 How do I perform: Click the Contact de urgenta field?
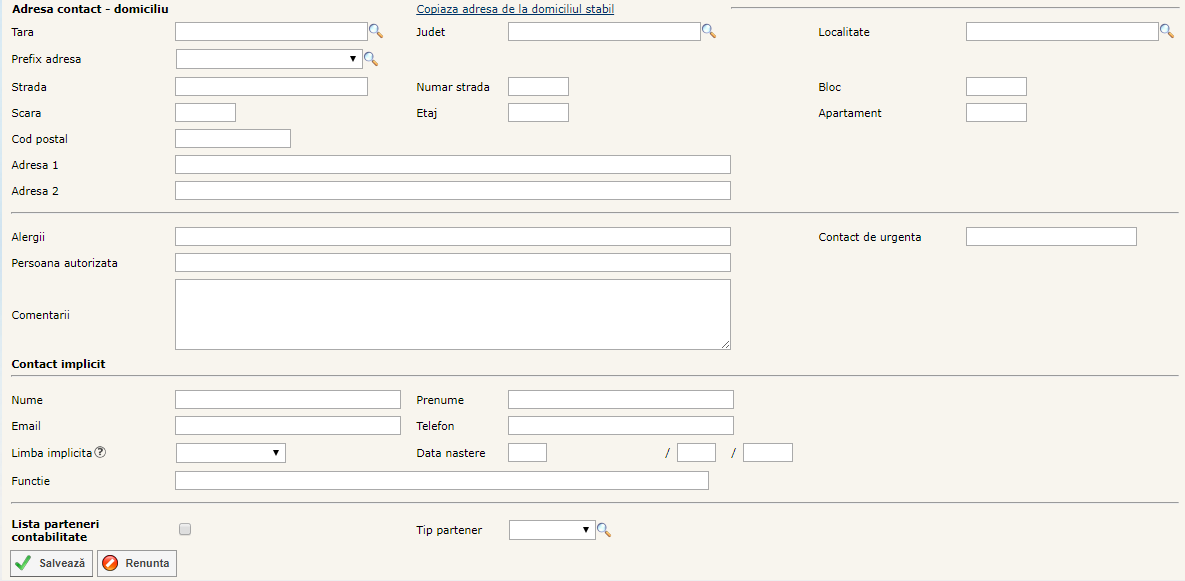(1050, 237)
